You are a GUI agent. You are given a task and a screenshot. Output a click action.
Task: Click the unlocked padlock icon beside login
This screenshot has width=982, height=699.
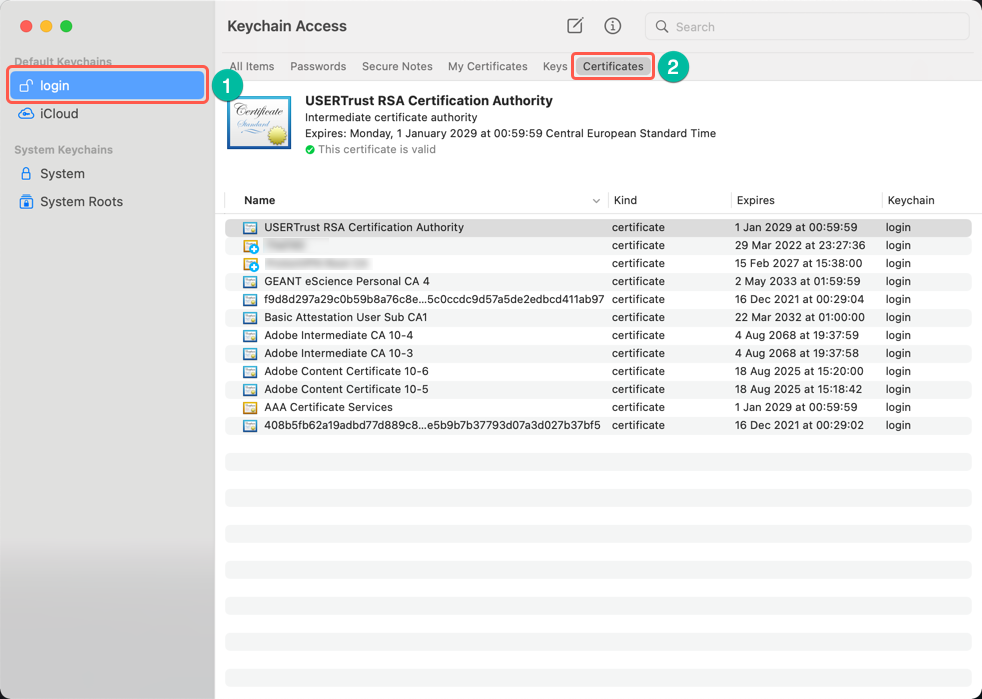coord(26,85)
